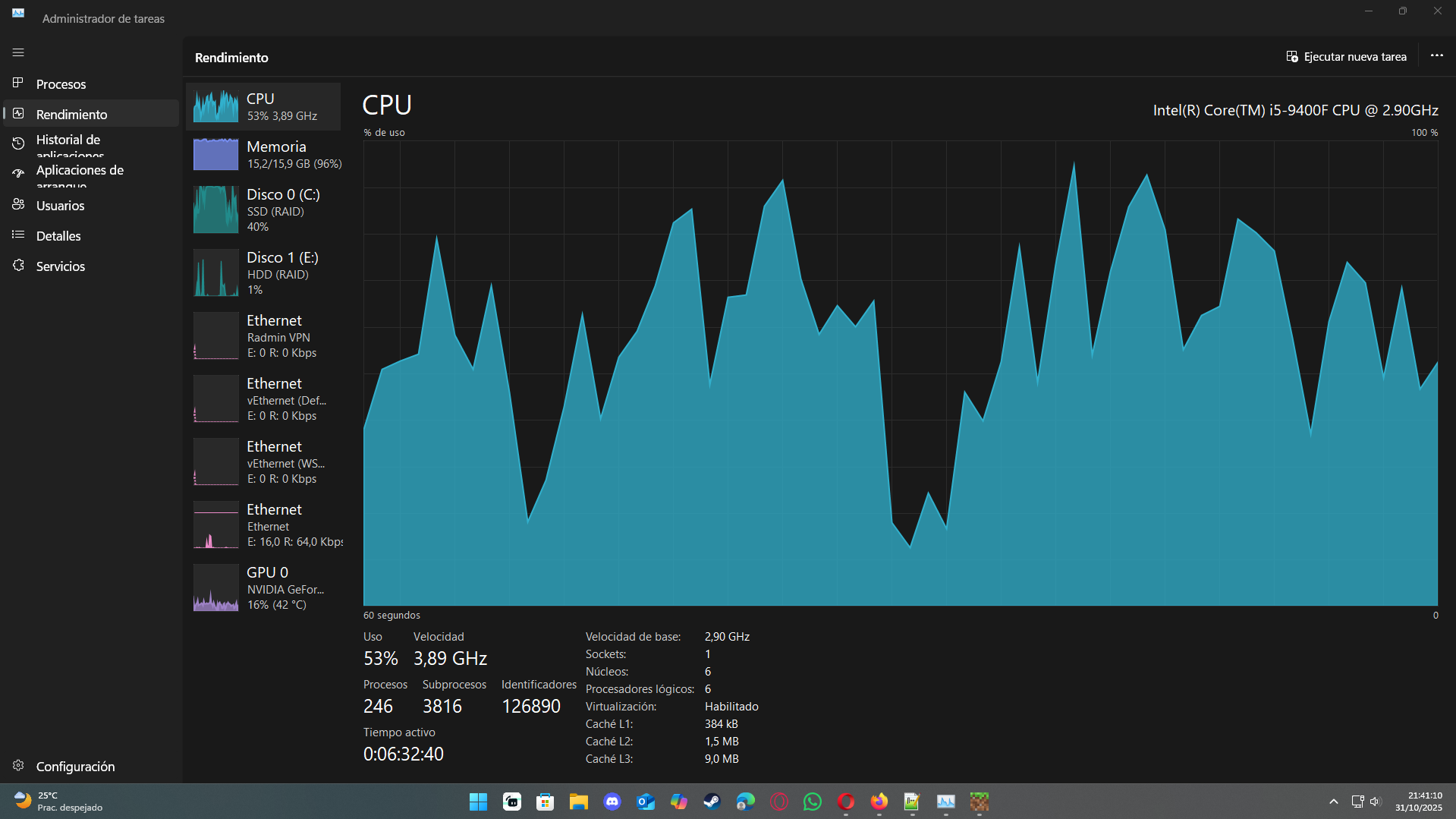Viewport: 1456px width, 819px height.
Task: Click the Núcleos value in CPU details
Action: pos(708,671)
